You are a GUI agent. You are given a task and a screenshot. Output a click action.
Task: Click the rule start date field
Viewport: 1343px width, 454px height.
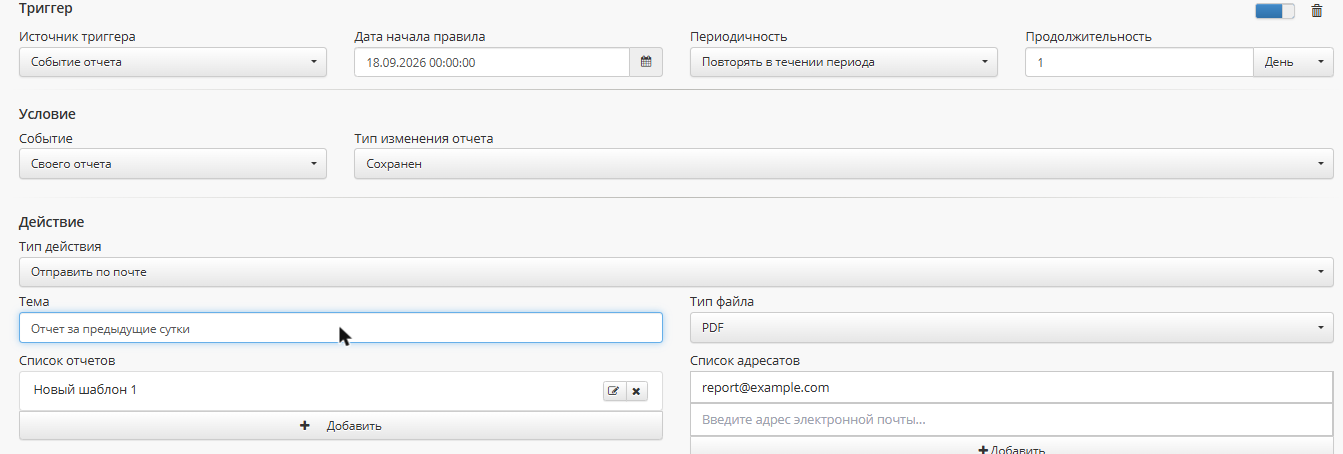coord(492,62)
